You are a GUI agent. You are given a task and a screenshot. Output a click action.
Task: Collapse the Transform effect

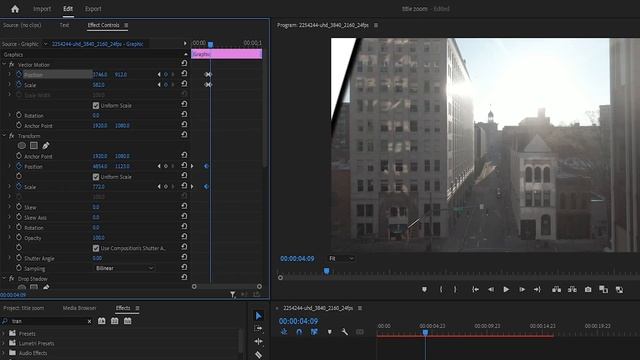click(x=4, y=136)
